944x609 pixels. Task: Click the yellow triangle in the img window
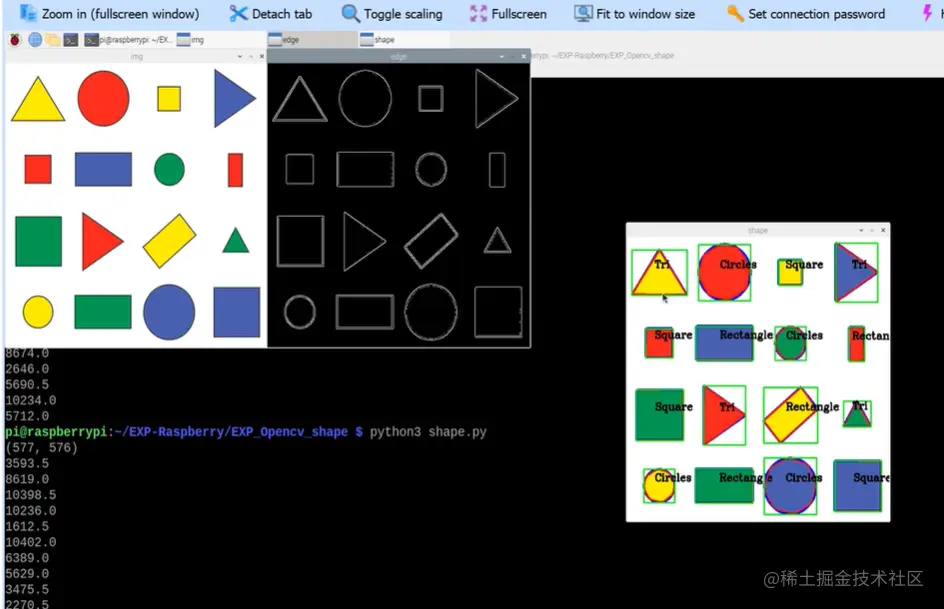point(38,102)
